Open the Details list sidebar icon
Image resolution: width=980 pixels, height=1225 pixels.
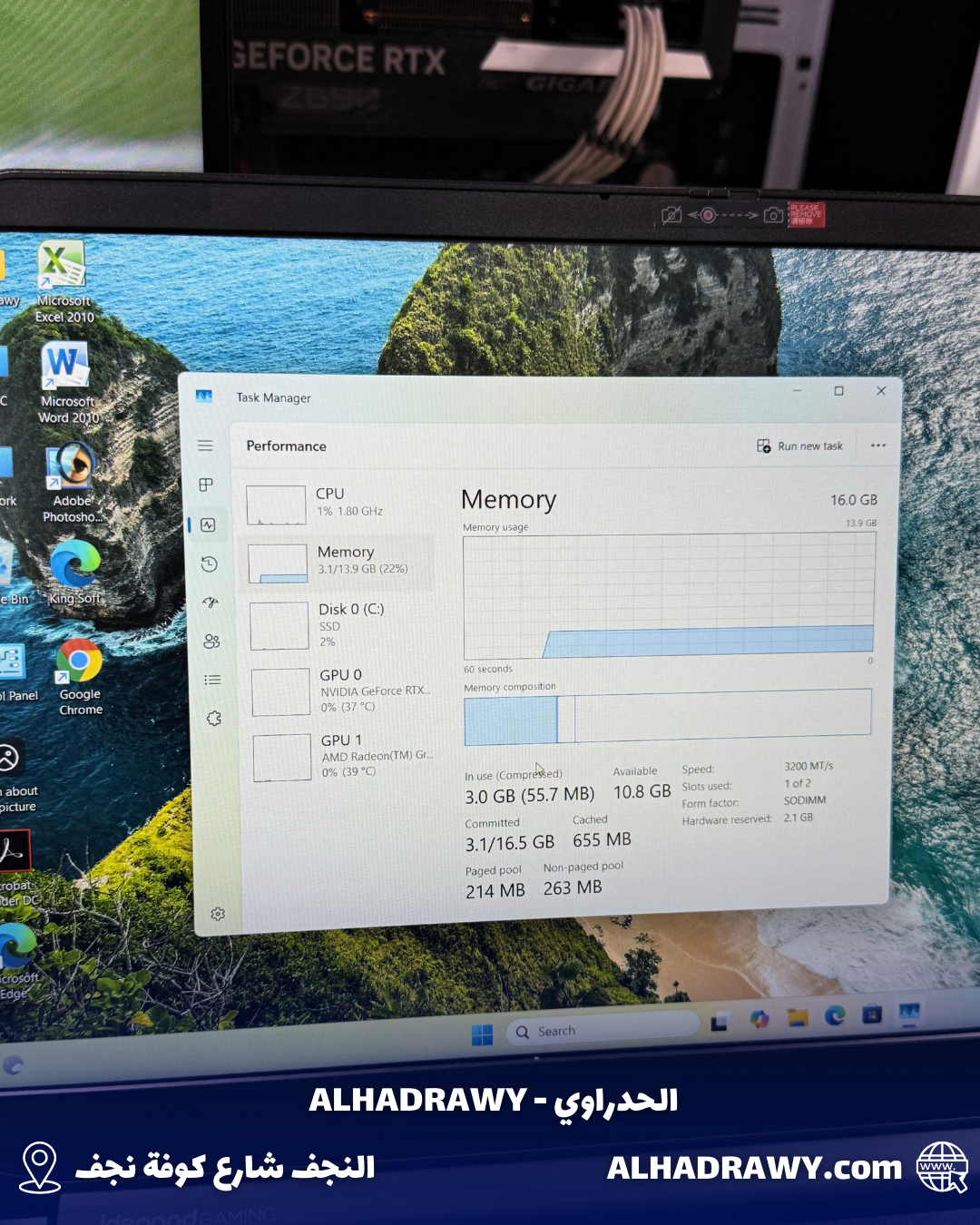click(x=212, y=680)
